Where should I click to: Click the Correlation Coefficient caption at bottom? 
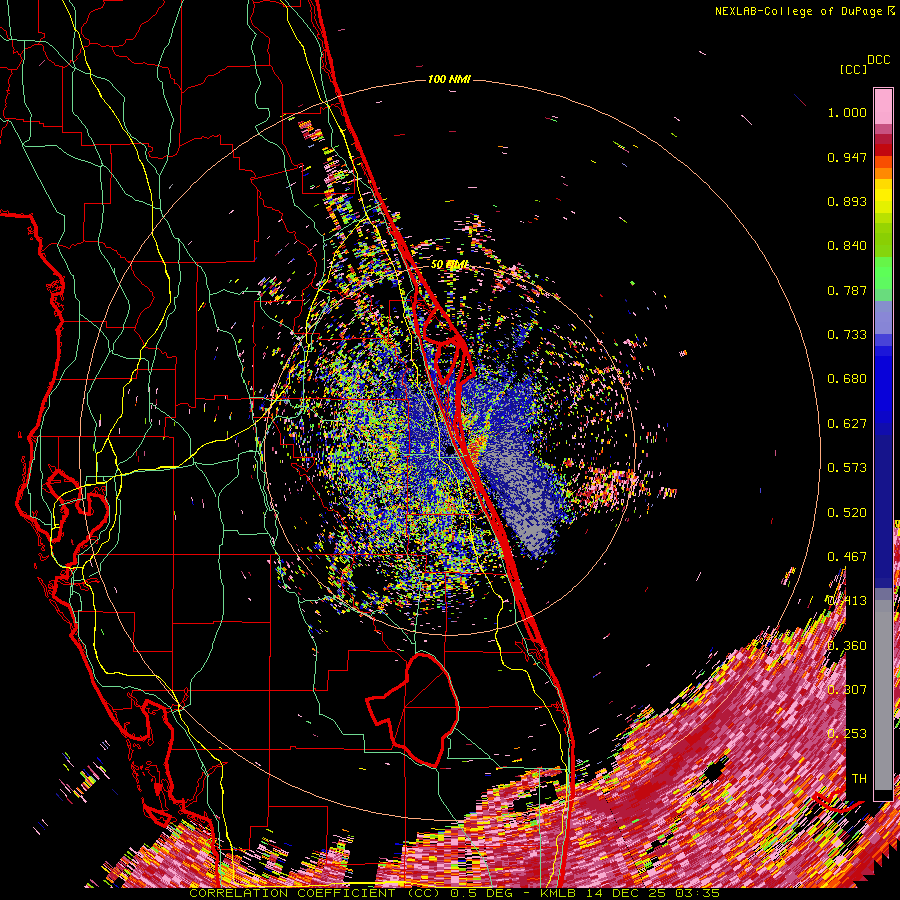454,893
